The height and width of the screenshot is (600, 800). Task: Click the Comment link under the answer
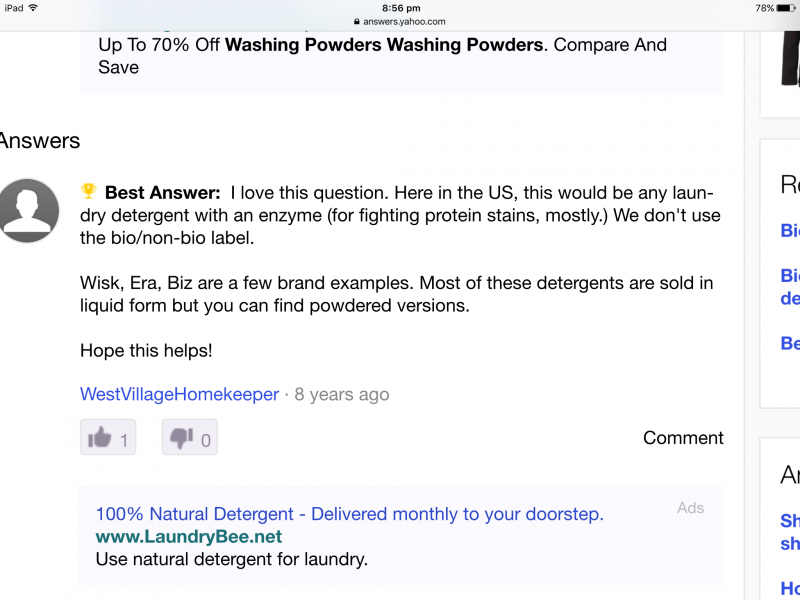point(683,438)
